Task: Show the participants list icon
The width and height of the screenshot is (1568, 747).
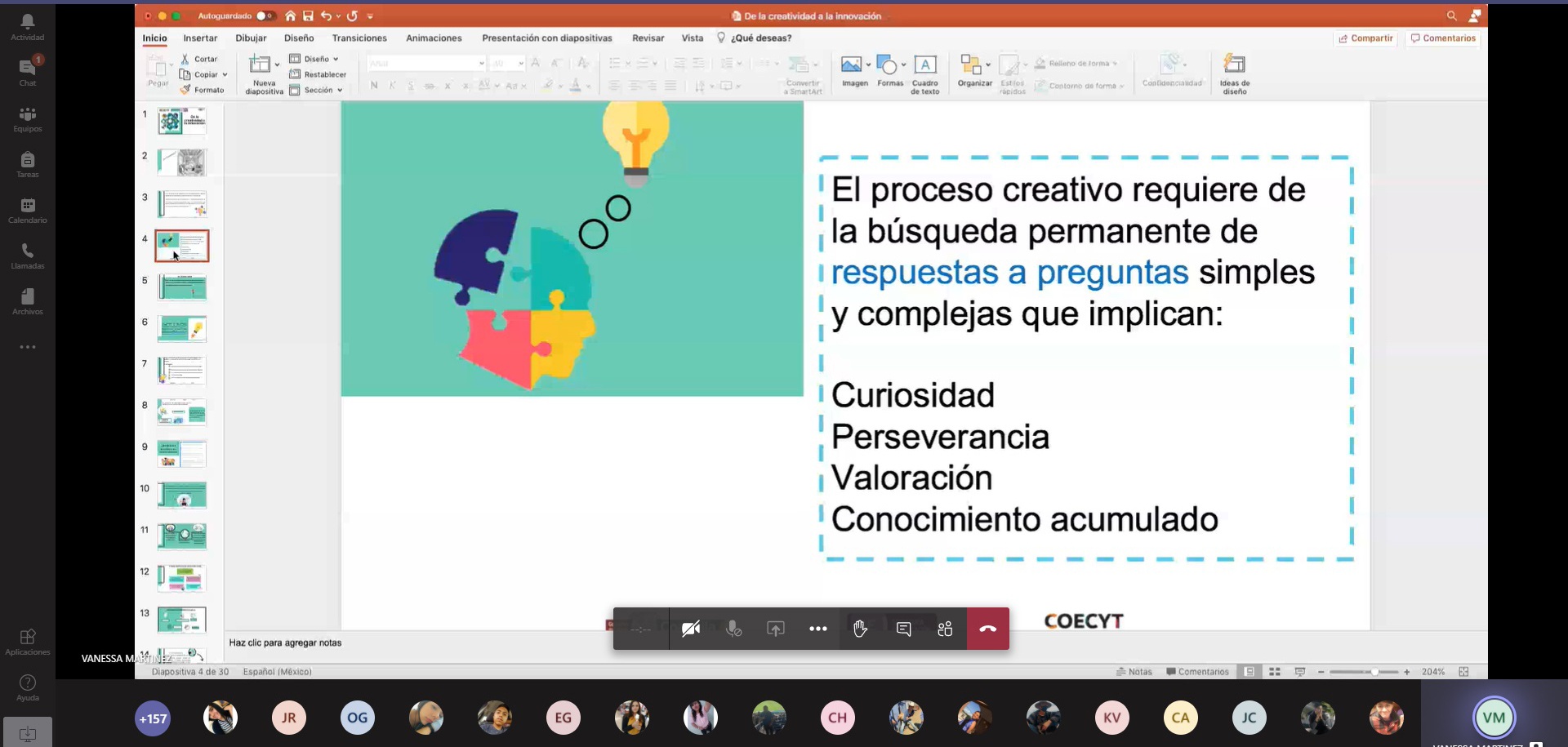Action: pos(945,629)
